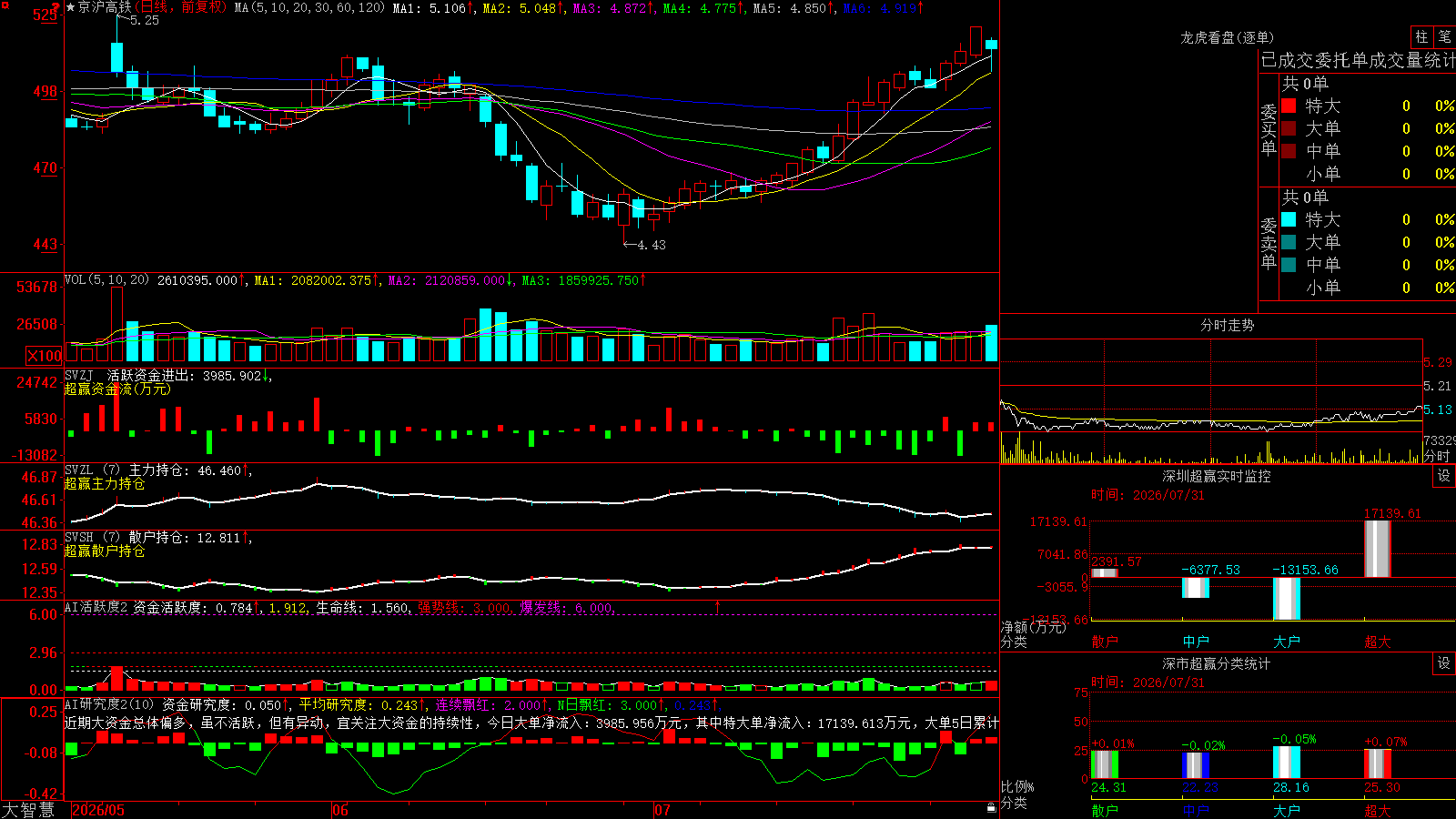This screenshot has width=1456, height=819.
Task: Click the AI analysis text starting 近期大资金总体偏多
Action: click(531, 723)
